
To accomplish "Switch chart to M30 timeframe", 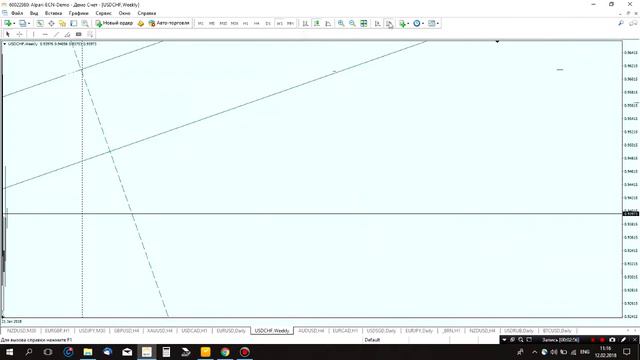I will 234,24.
